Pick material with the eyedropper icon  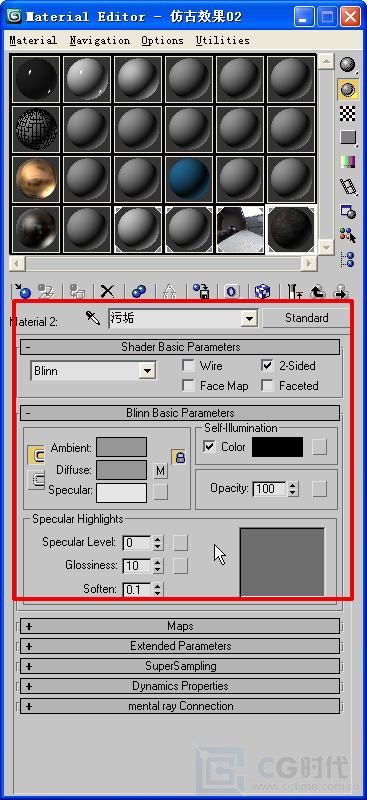[x=93, y=319]
